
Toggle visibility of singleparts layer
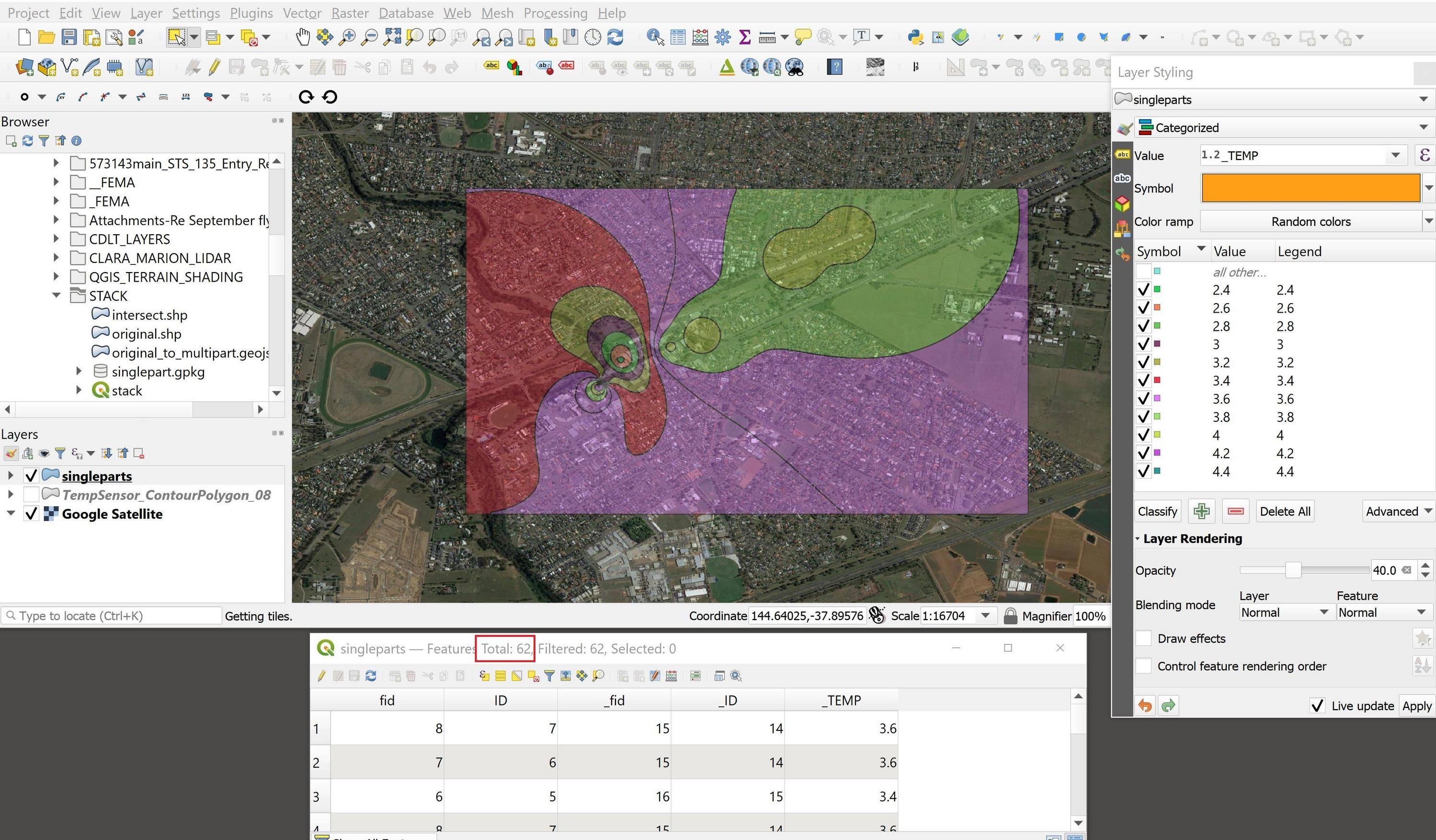tap(31, 476)
